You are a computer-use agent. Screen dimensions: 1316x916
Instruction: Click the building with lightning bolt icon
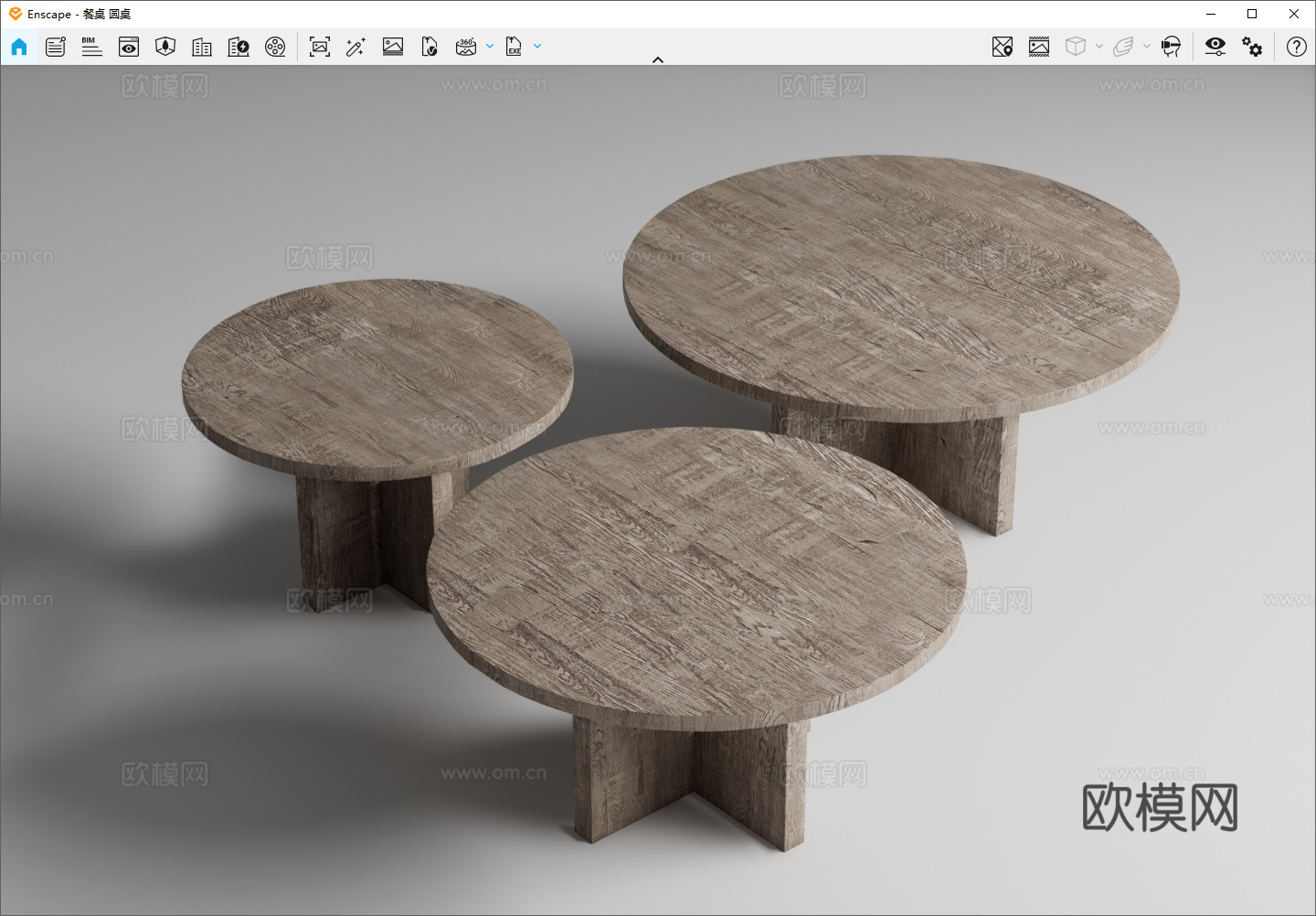click(x=239, y=47)
